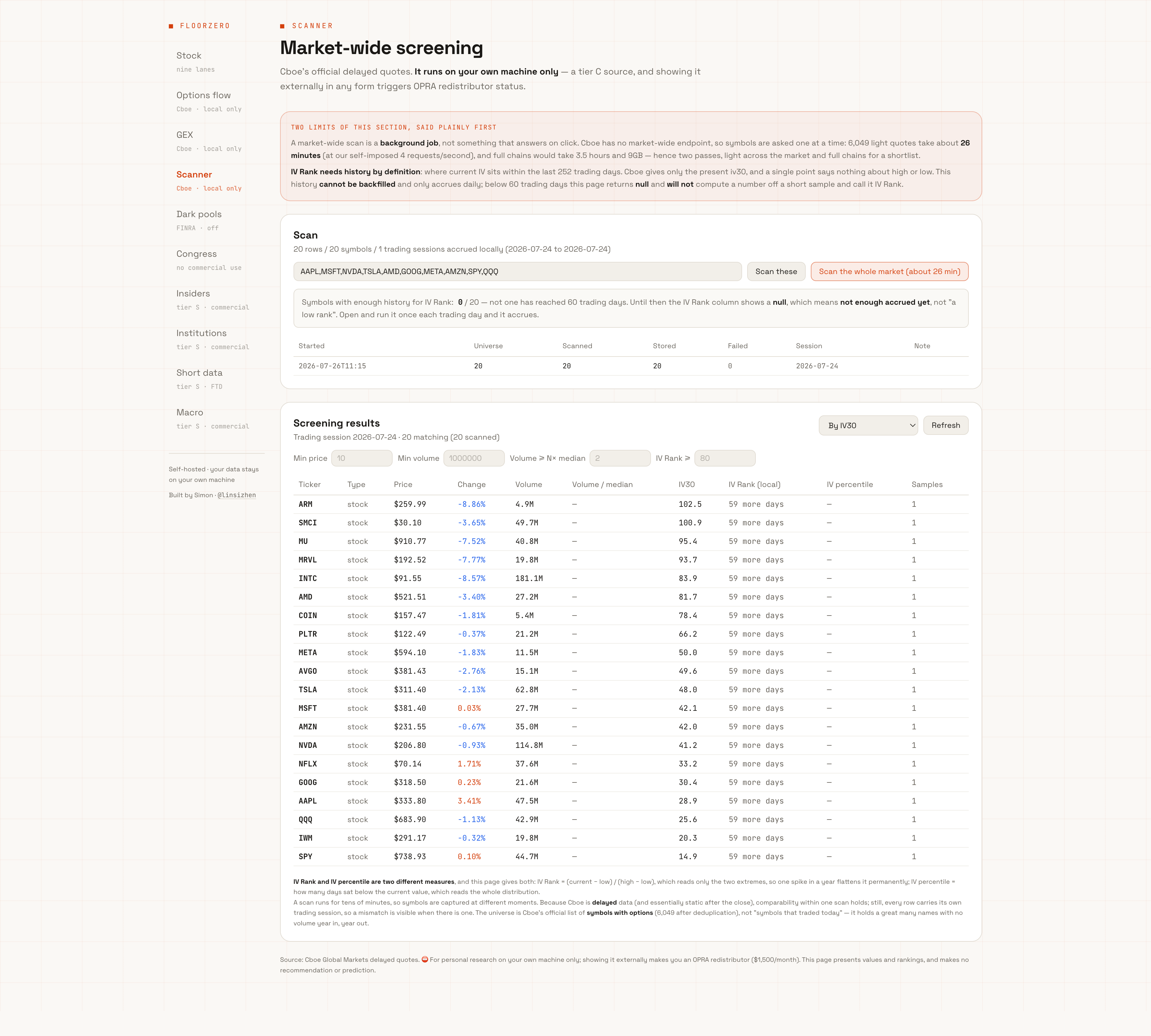Select the SMCI ticker
Viewport: 1151px width, 1036px height.
[308, 522]
